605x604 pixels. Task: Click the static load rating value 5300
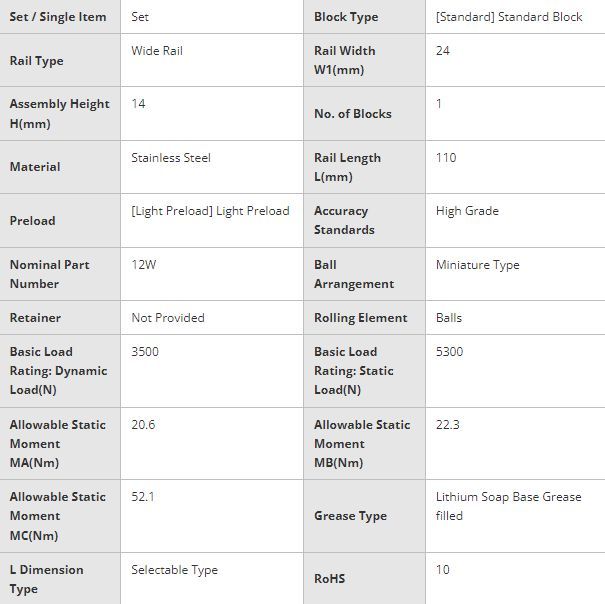click(x=450, y=352)
